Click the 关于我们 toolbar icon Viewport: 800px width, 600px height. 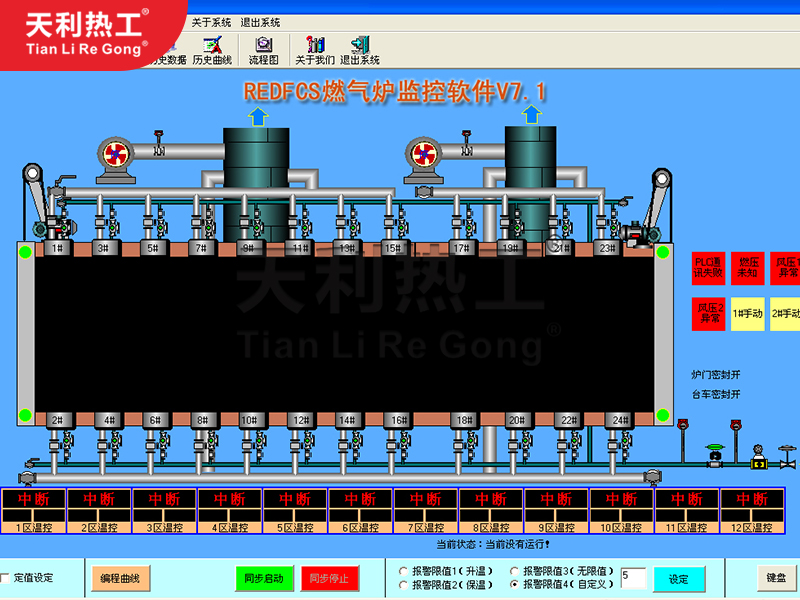315,50
